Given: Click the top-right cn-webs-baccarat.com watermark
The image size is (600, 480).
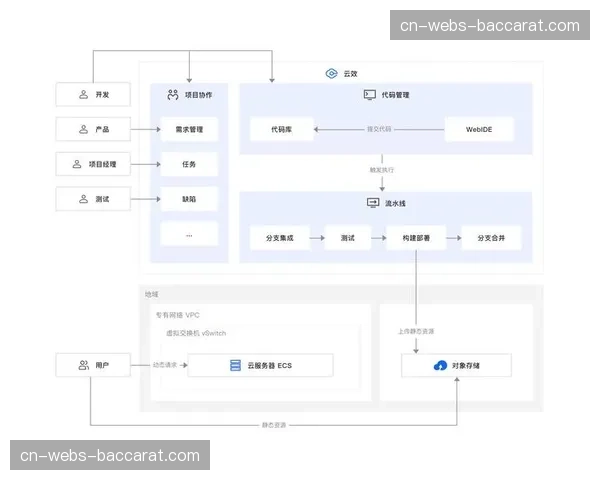Looking at the screenshot, I should tap(490, 25).
